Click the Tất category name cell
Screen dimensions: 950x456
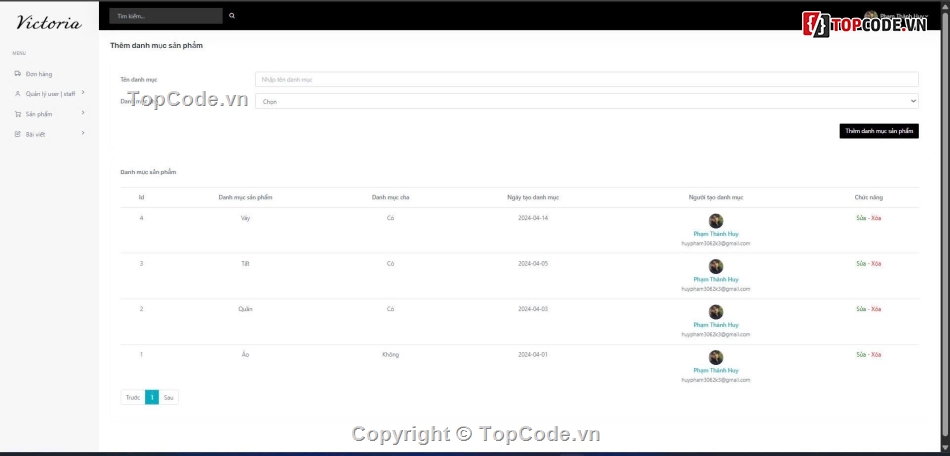[x=245, y=263]
